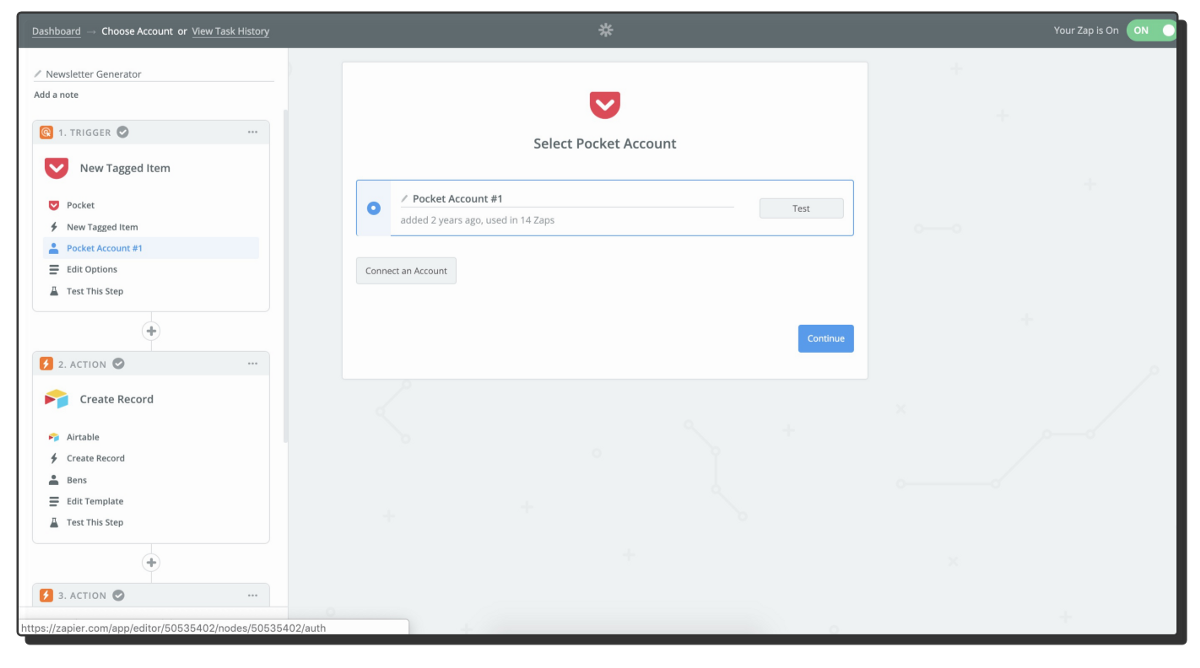Click the Airtable small icon in sidebar list
The height and width of the screenshot is (668, 1200).
pyautogui.click(x=54, y=437)
